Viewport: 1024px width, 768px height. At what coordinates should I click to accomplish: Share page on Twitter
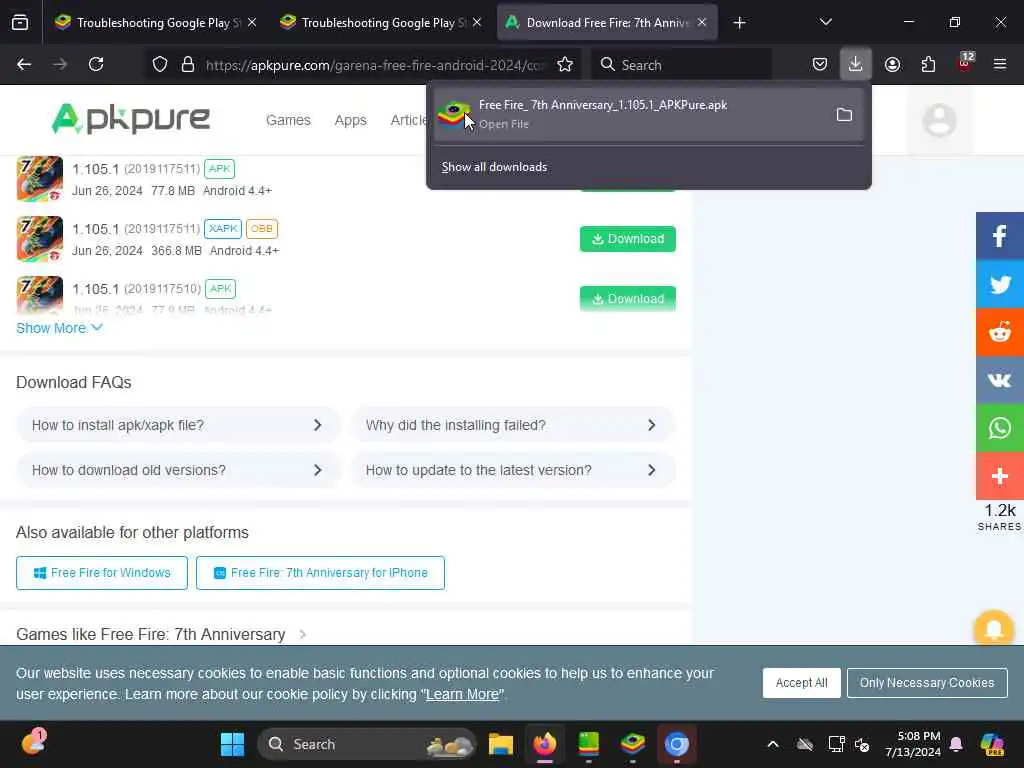click(1000, 284)
